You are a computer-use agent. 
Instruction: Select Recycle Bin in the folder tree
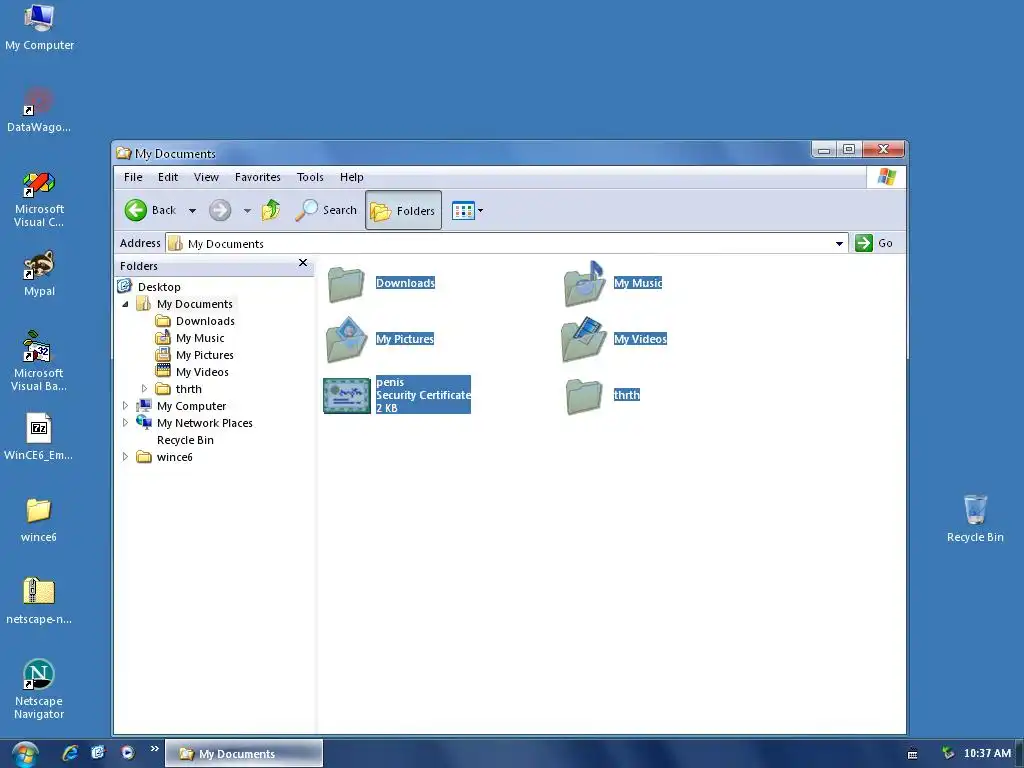185,440
